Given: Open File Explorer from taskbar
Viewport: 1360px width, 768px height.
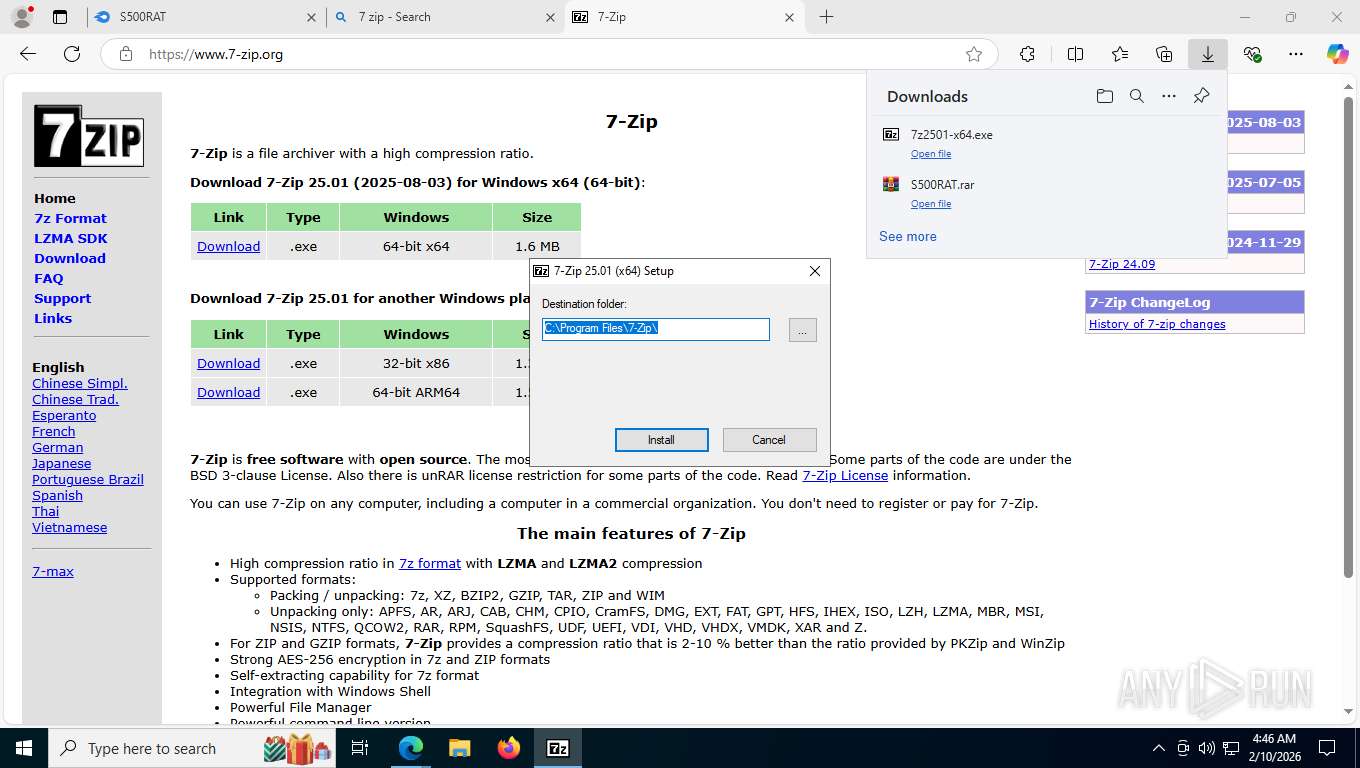Looking at the screenshot, I should [x=459, y=748].
